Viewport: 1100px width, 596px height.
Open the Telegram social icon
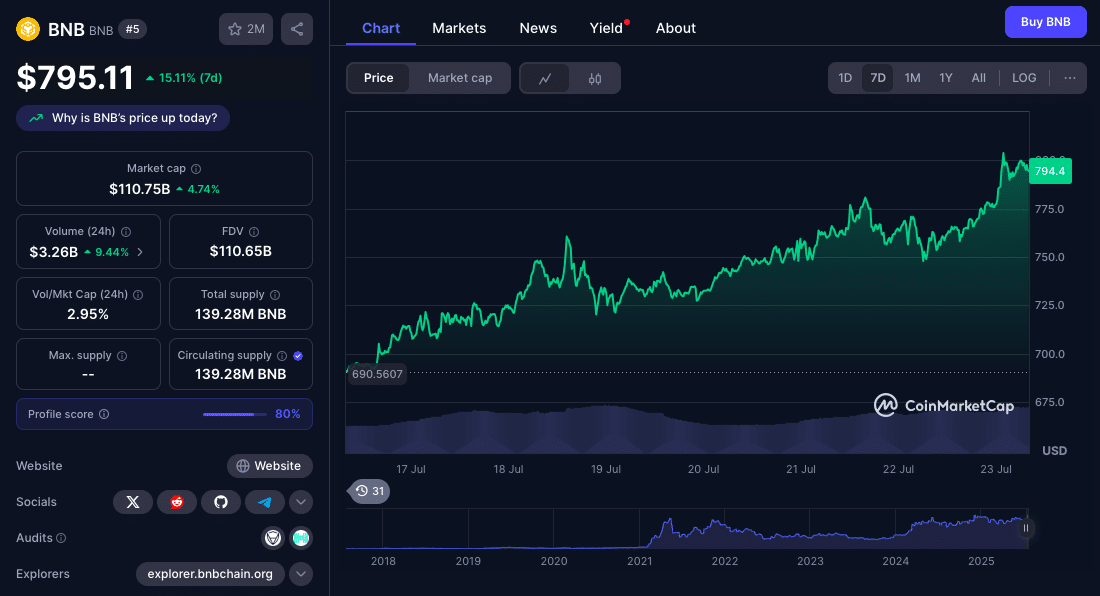tap(265, 502)
